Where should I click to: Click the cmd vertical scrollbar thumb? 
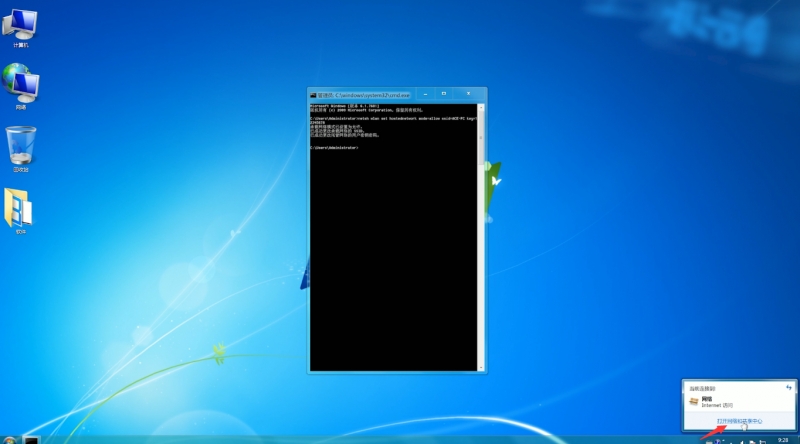click(x=481, y=138)
